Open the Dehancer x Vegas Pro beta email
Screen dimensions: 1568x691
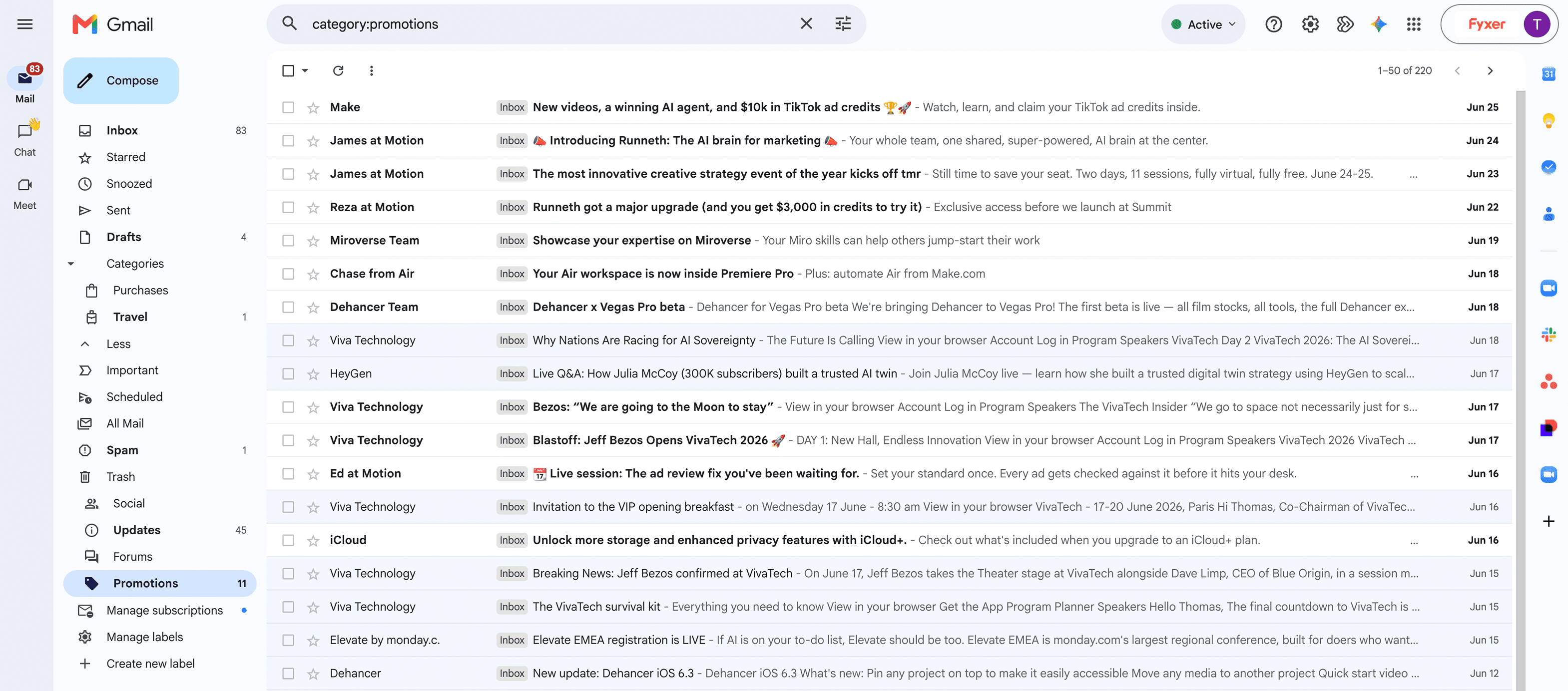point(889,307)
